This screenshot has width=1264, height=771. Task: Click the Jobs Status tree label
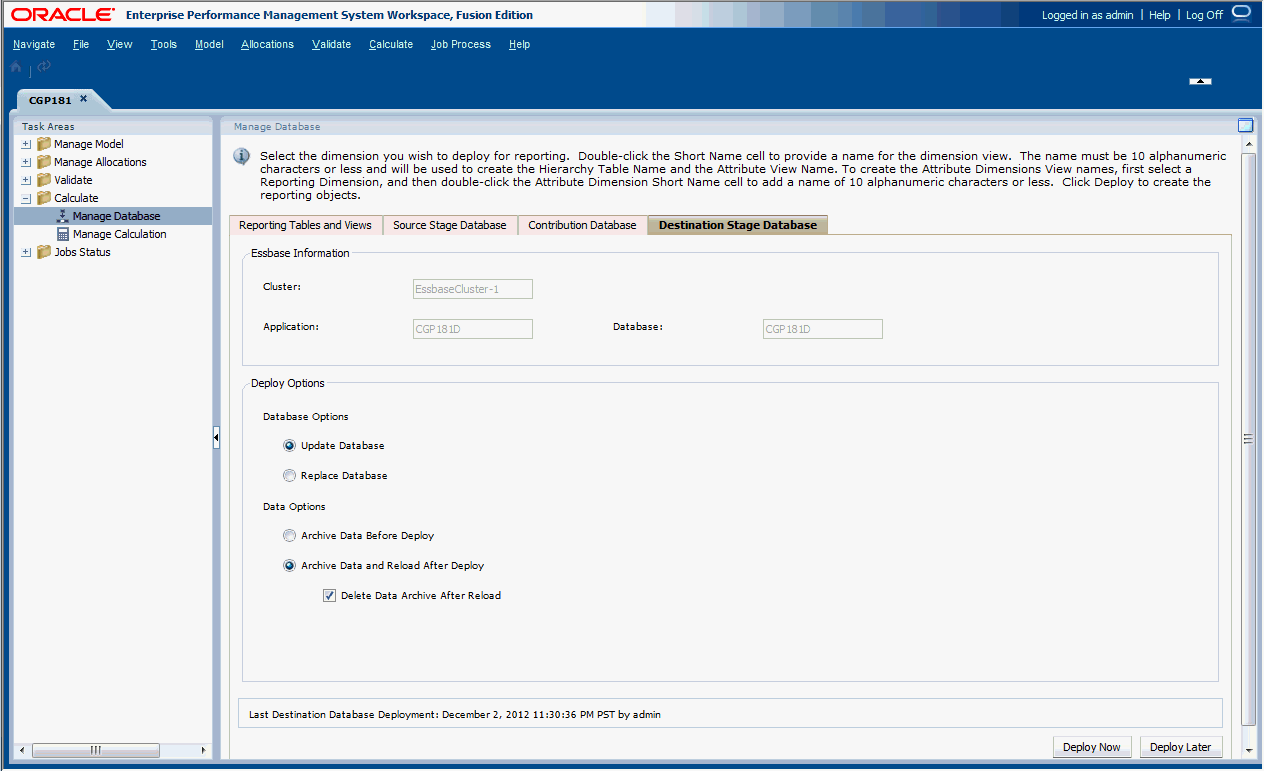pos(82,252)
